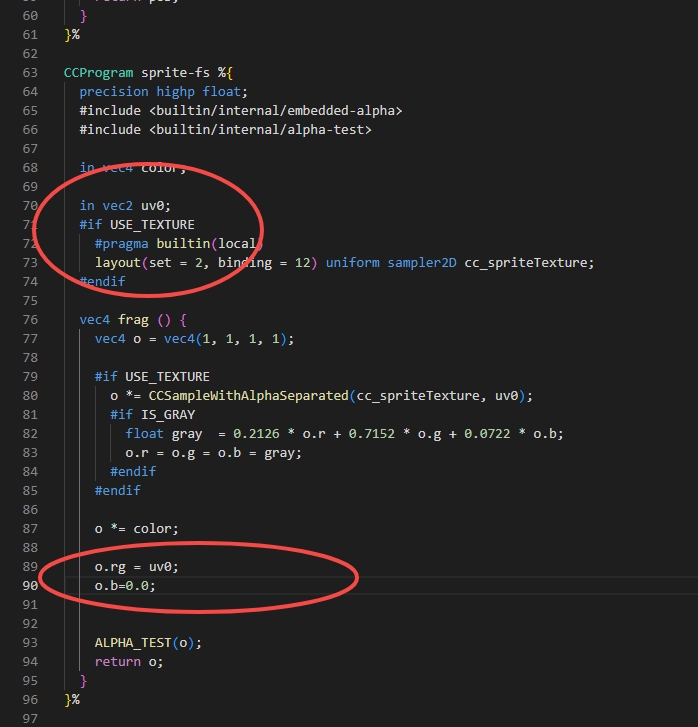Viewport: 698px width, 727px height.
Task: Click line number 97 in the gutter
Action: 30,719
